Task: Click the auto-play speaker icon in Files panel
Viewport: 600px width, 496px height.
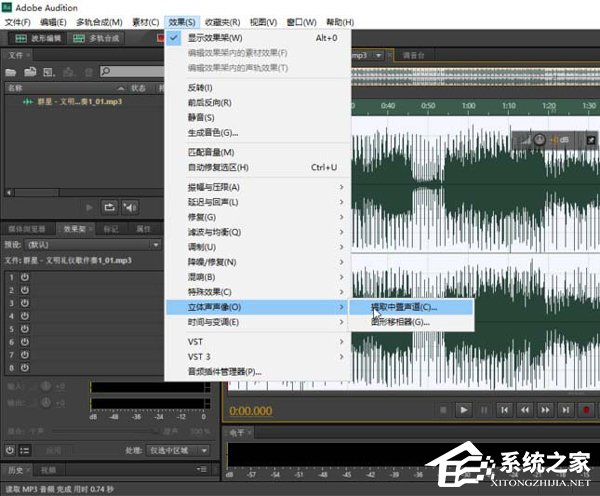Action: pos(130,206)
